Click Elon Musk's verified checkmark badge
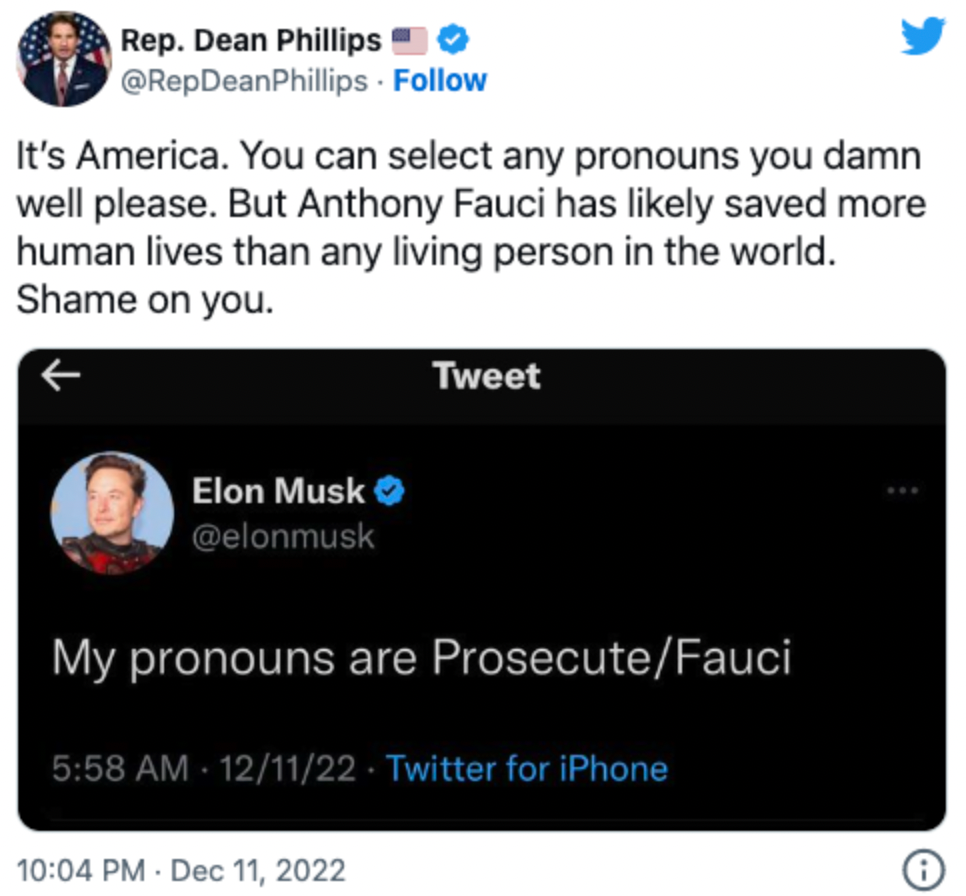966x896 pixels. [x=389, y=491]
